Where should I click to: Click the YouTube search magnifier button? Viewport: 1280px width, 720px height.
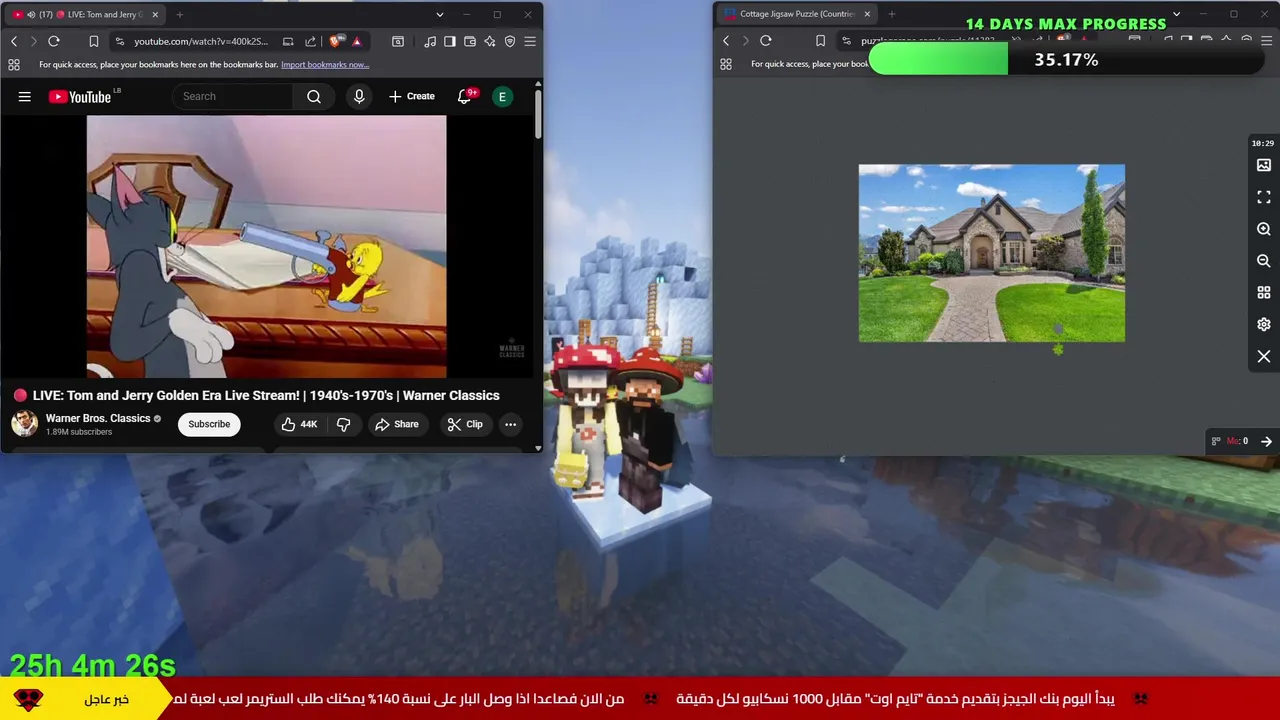point(314,96)
